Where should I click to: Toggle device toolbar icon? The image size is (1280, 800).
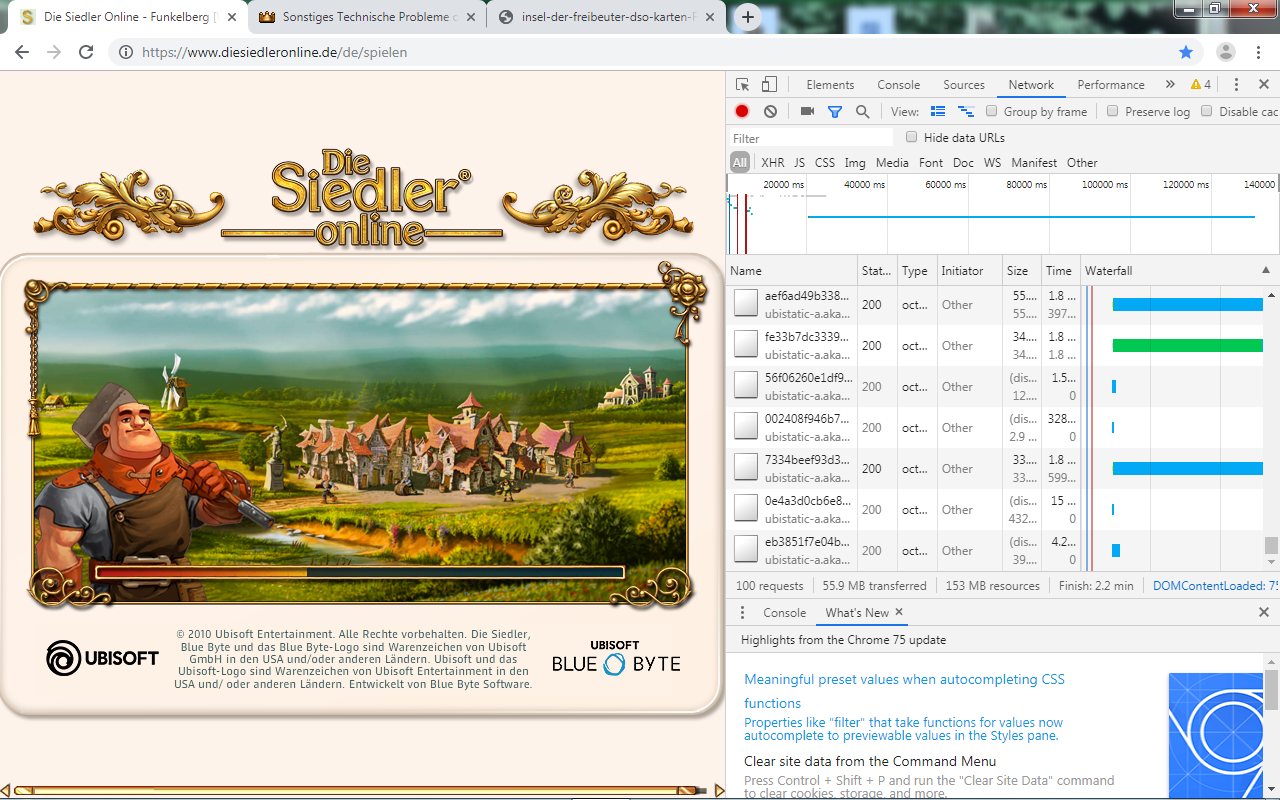pos(768,84)
